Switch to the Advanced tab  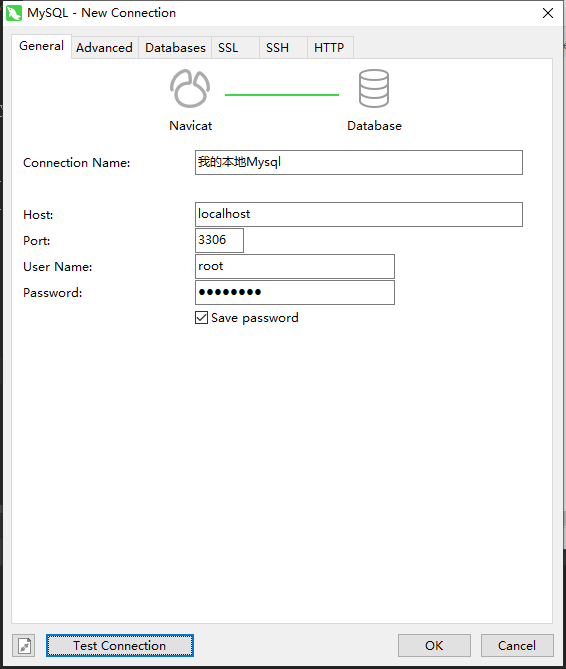104,47
